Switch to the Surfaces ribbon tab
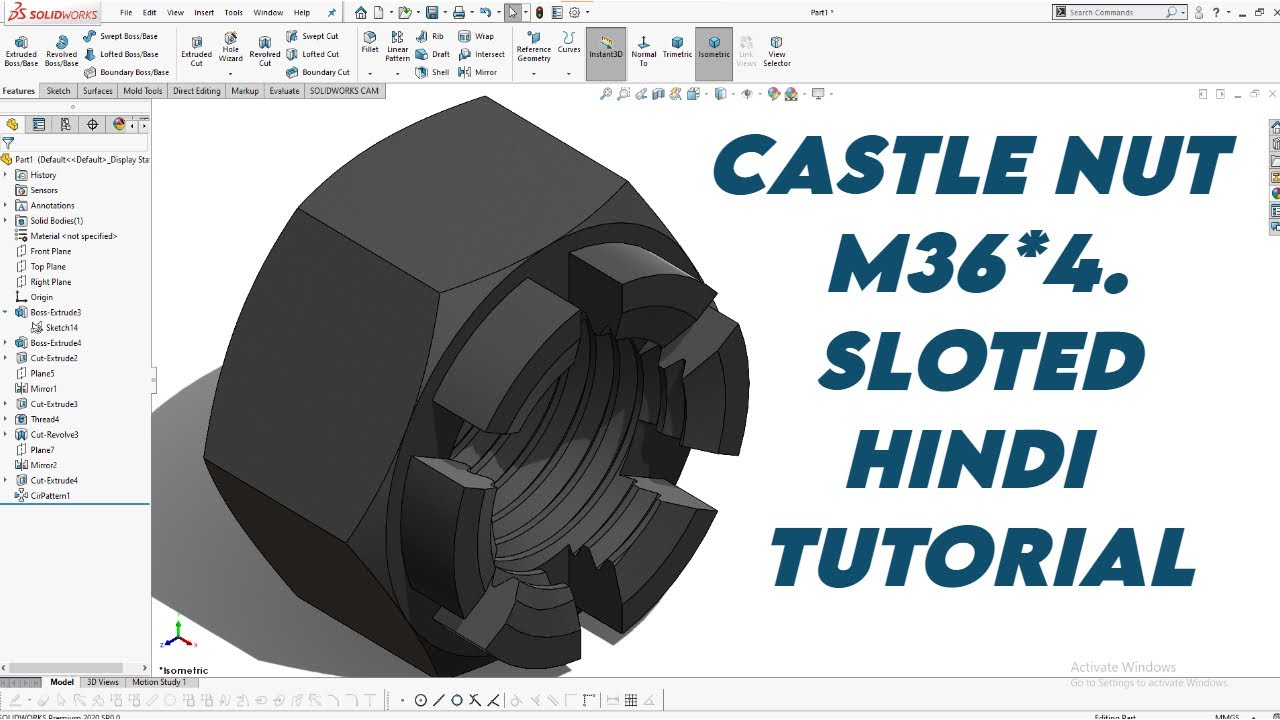1280x720 pixels. (x=98, y=91)
